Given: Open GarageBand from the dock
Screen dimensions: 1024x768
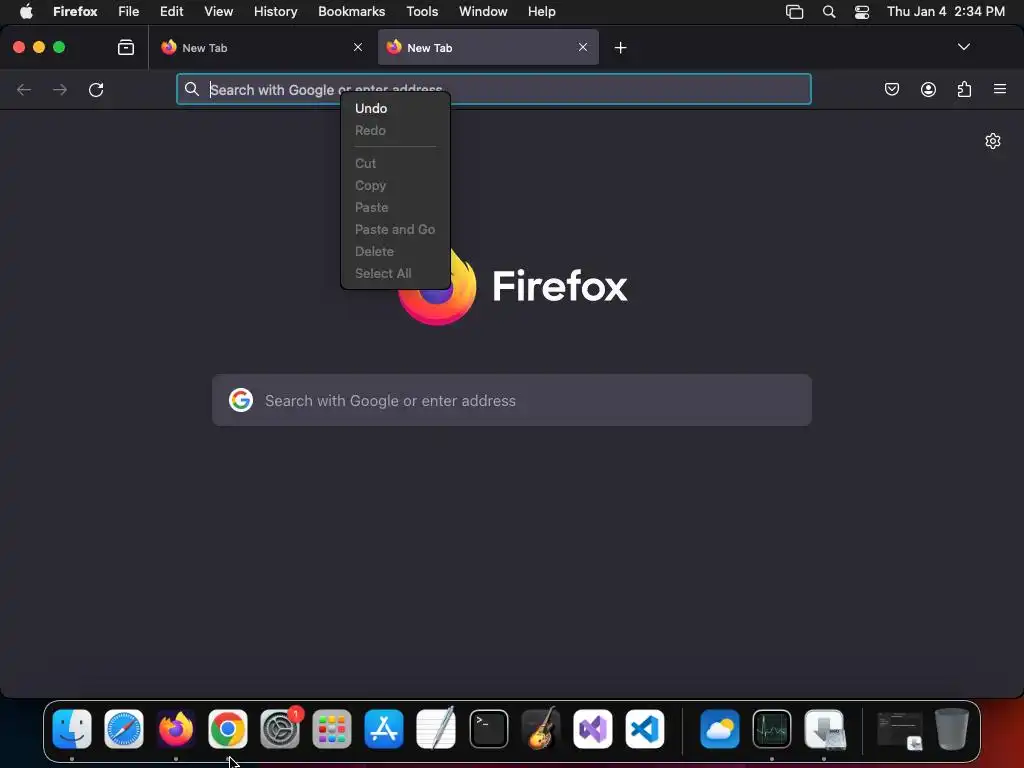Looking at the screenshot, I should 541,729.
